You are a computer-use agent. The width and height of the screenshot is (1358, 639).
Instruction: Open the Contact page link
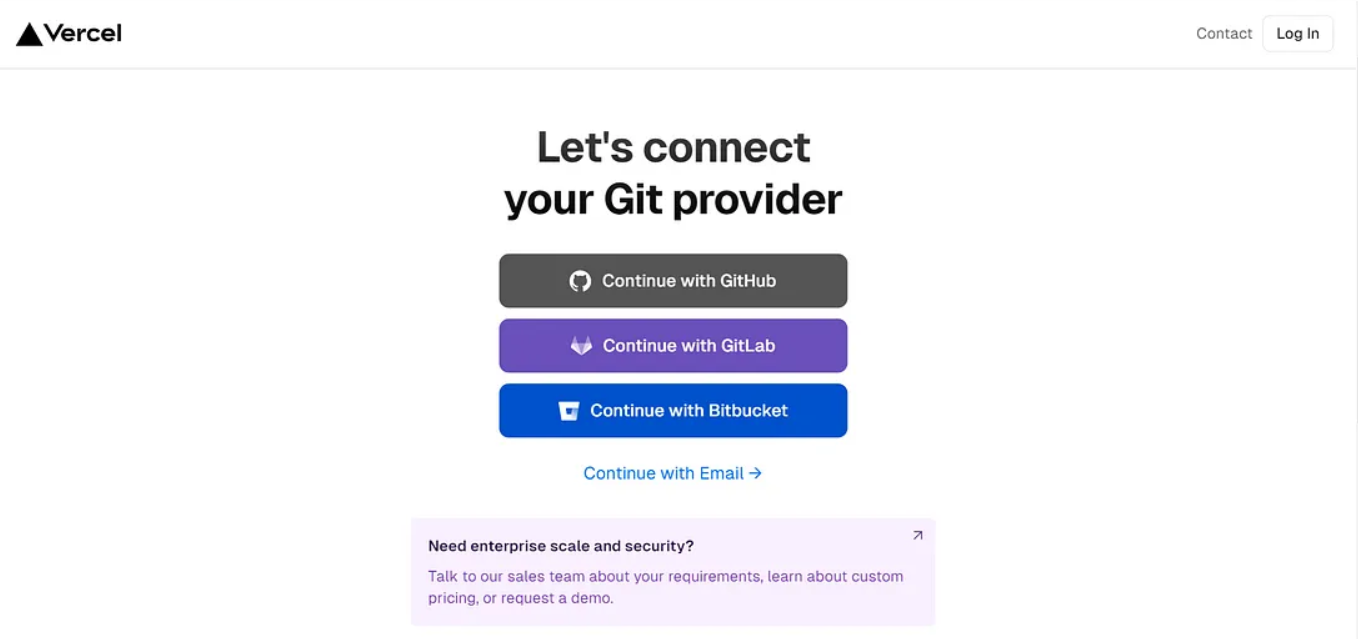click(x=1224, y=33)
